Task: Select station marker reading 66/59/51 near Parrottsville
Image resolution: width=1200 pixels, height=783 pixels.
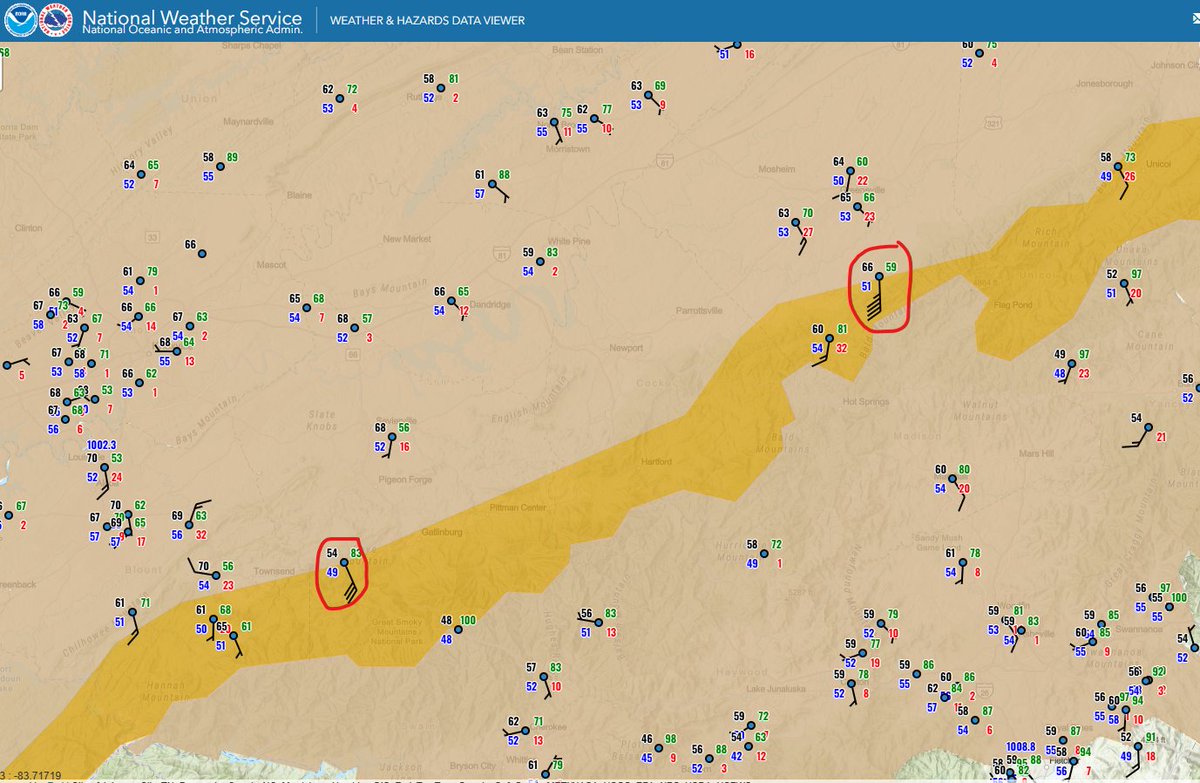Action: [879, 277]
